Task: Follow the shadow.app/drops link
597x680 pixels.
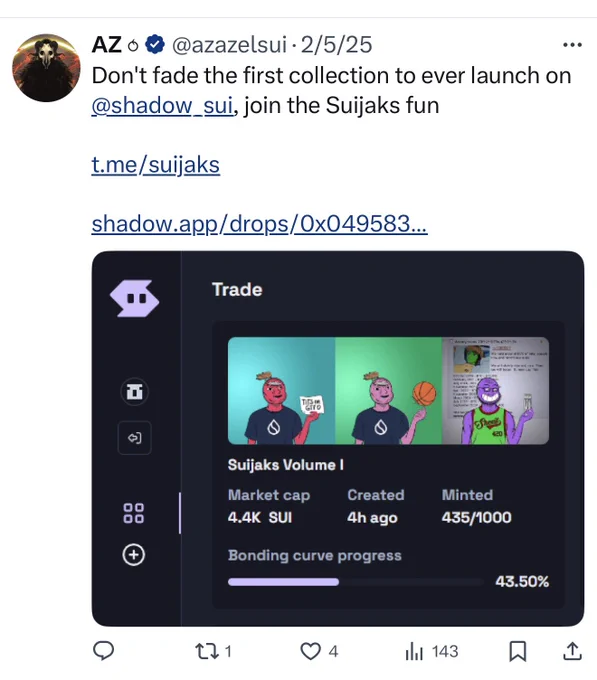Action: click(259, 224)
